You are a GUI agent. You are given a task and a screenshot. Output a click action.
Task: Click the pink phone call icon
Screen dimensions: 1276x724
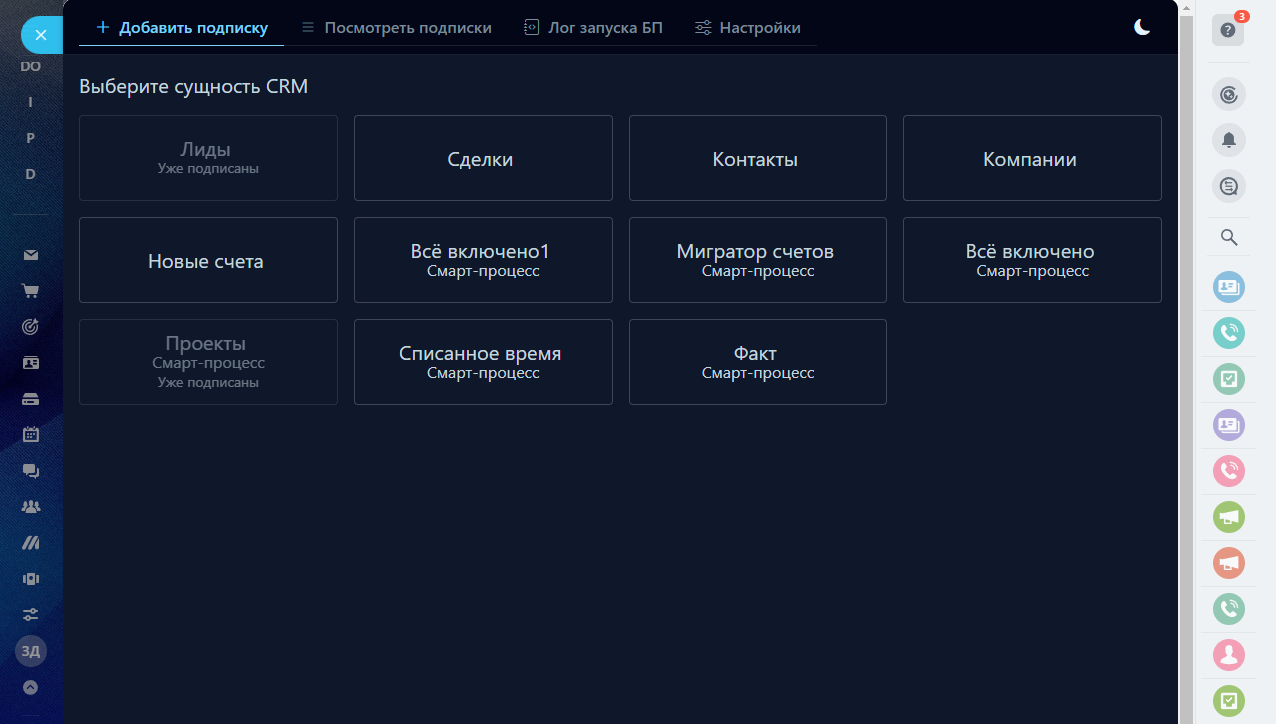(1228, 471)
